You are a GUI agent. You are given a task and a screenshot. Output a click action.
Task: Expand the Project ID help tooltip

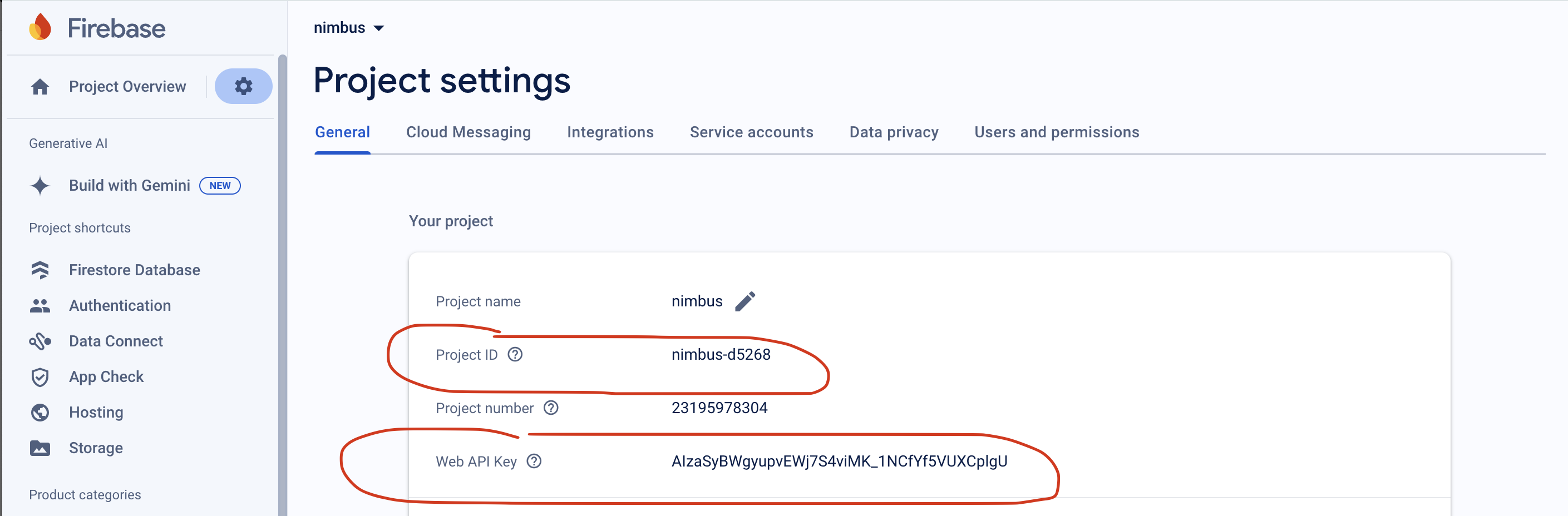coord(516,355)
